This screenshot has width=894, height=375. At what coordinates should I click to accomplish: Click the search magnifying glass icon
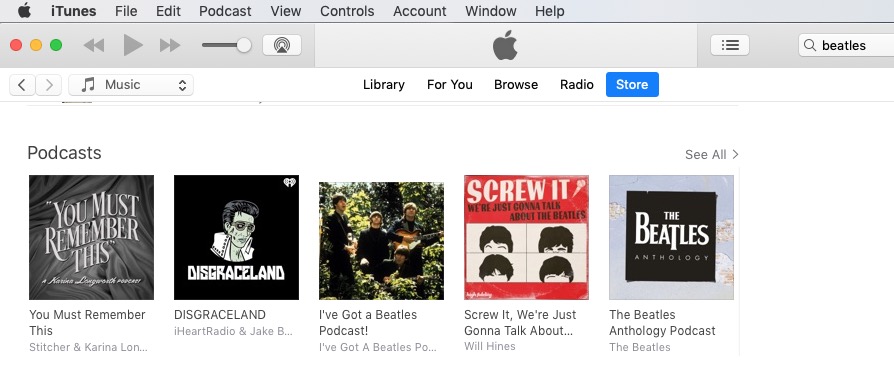click(810, 45)
